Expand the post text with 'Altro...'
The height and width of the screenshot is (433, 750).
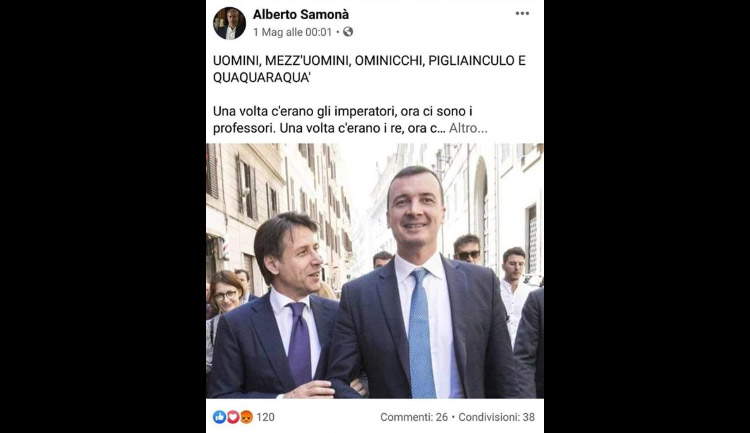[468, 128]
